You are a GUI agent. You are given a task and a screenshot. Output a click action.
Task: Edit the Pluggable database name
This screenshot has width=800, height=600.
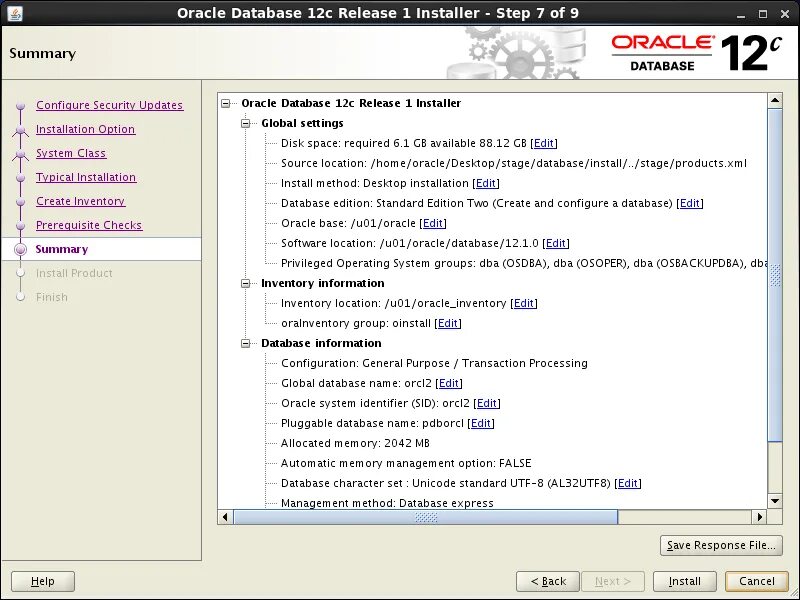[x=481, y=423]
